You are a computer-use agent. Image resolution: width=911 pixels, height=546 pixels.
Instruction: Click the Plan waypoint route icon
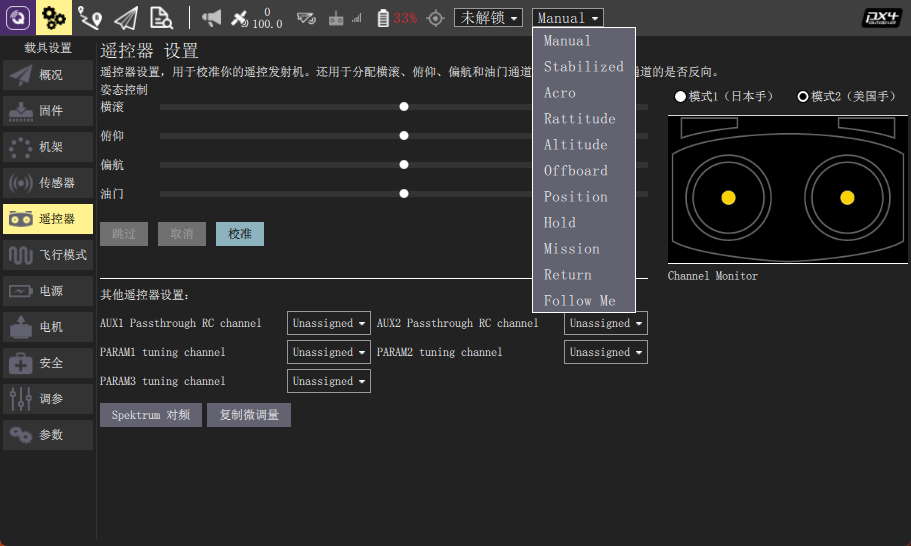pyautogui.click(x=90, y=17)
